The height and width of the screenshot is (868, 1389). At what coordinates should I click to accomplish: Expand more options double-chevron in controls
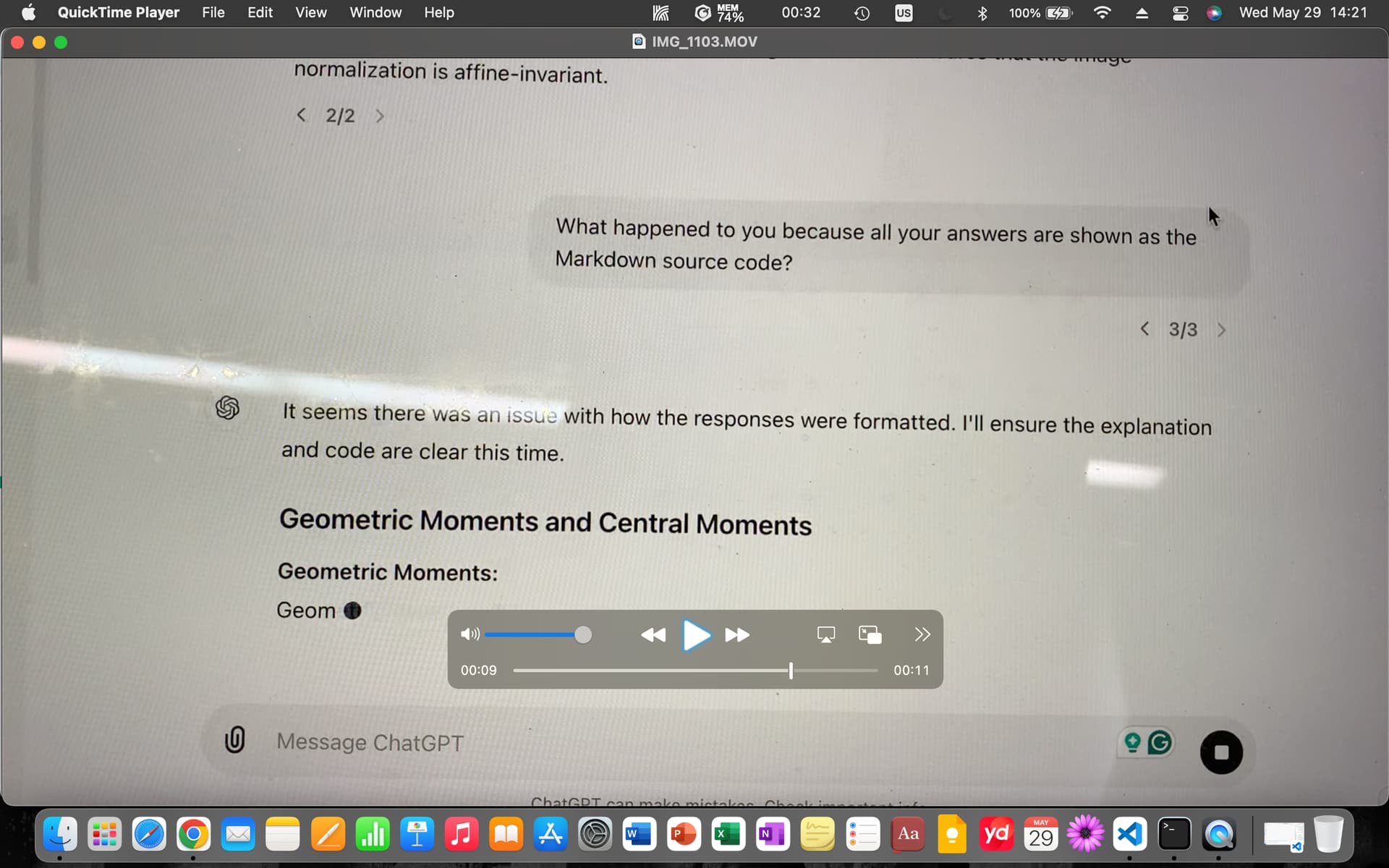[x=922, y=635]
